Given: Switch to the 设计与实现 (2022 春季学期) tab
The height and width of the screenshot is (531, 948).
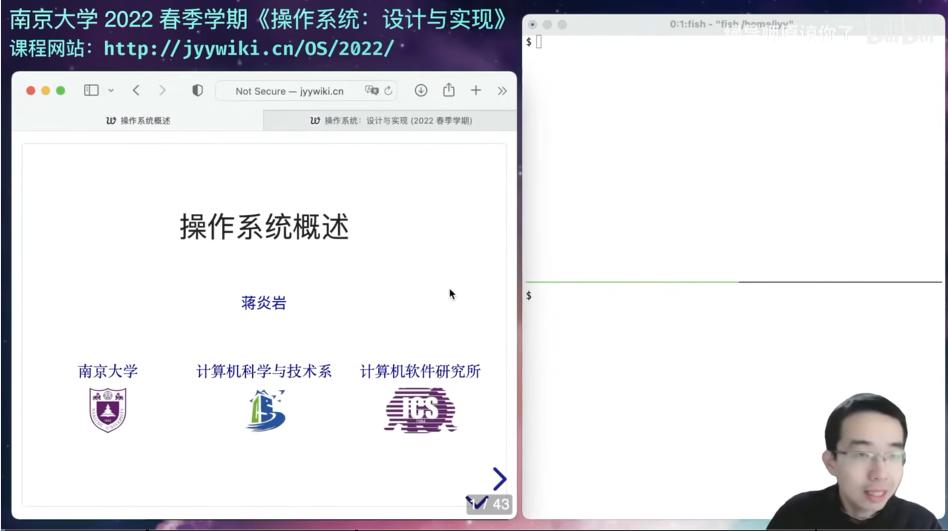Looking at the screenshot, I should [x=391, y=120].
